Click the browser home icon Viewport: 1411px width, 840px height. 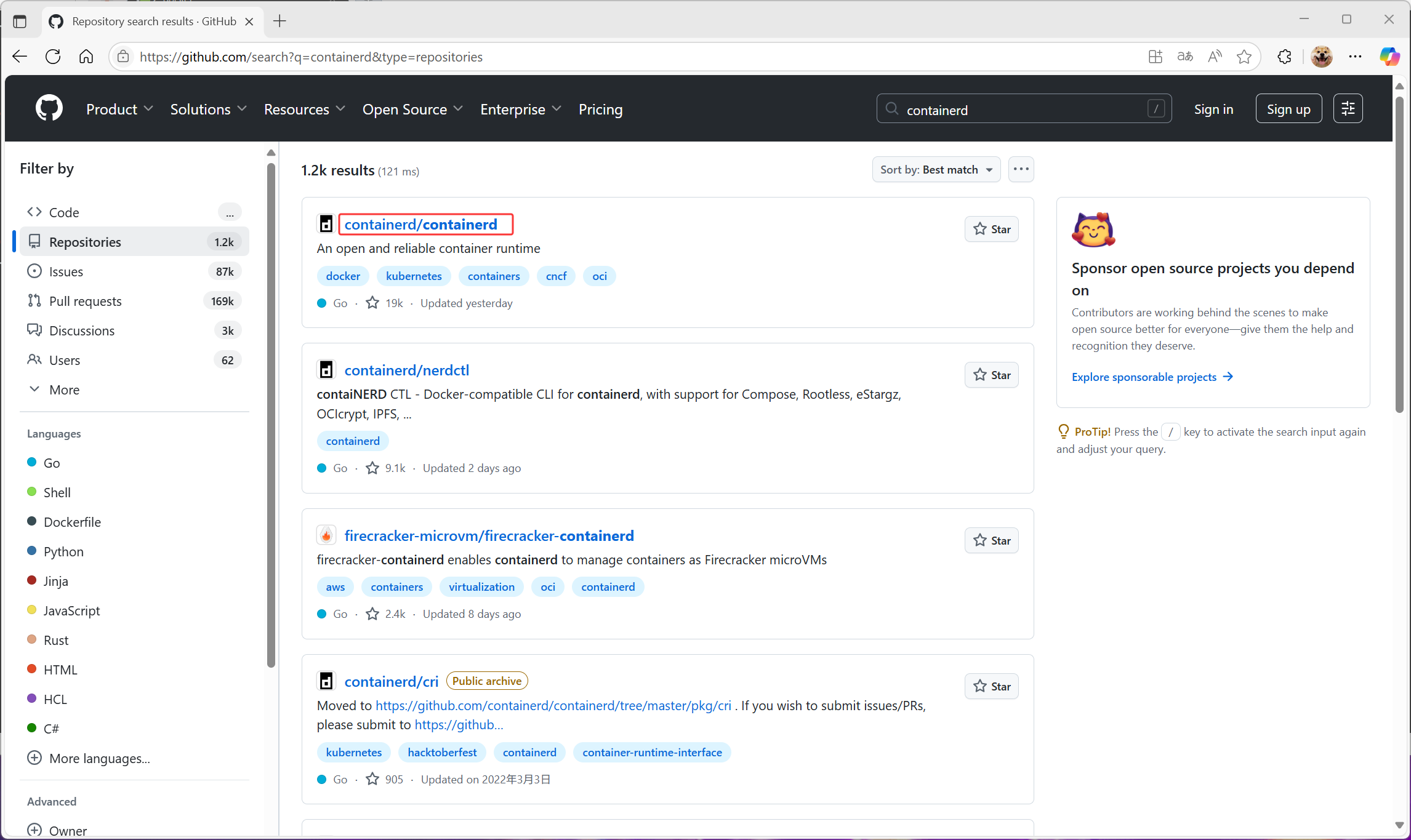pos(86,57)
